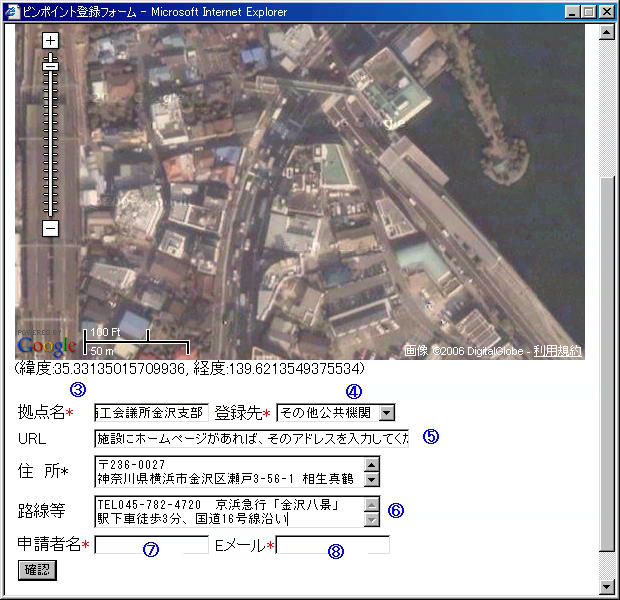Image resolution: width=620 pixels, height=600 pixels.
Task: Click the Internet Explorer title bar icon
Action: [x=12, y=11]
